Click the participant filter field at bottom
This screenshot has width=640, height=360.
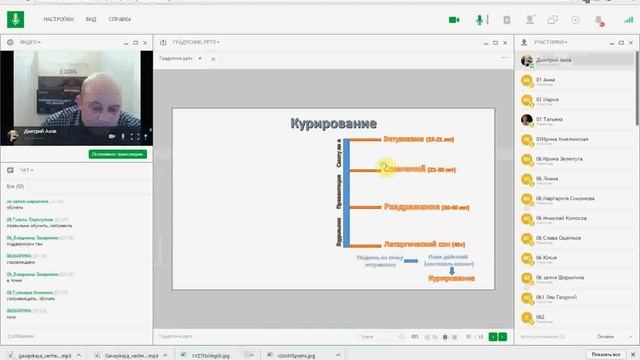point(543,337)
